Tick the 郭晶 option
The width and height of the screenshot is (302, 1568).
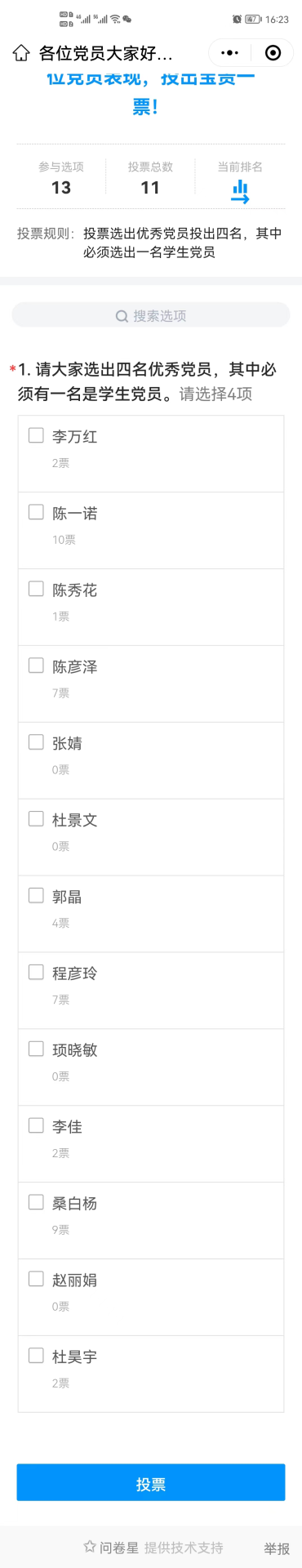click(x=36, y=895)
